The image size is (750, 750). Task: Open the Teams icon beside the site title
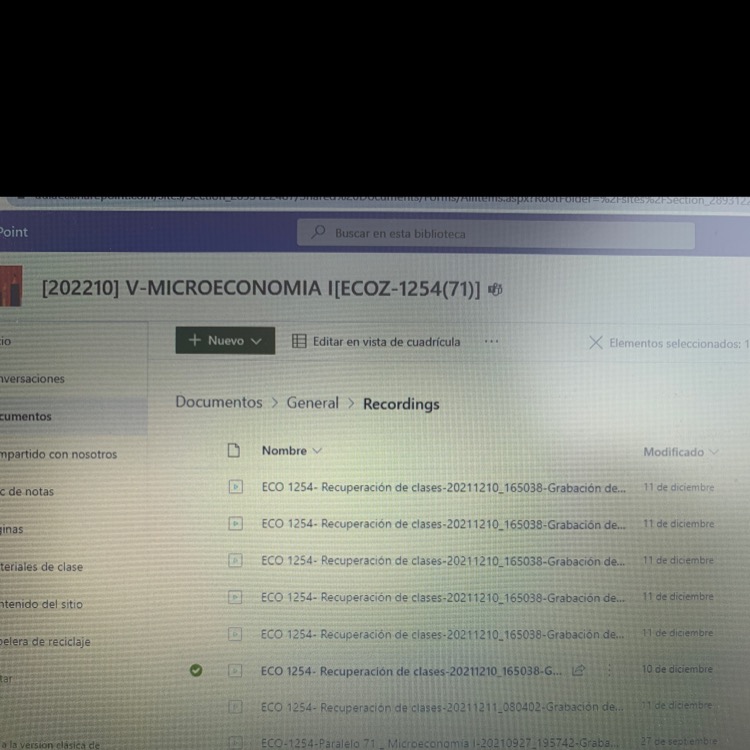tap(495, 290)
